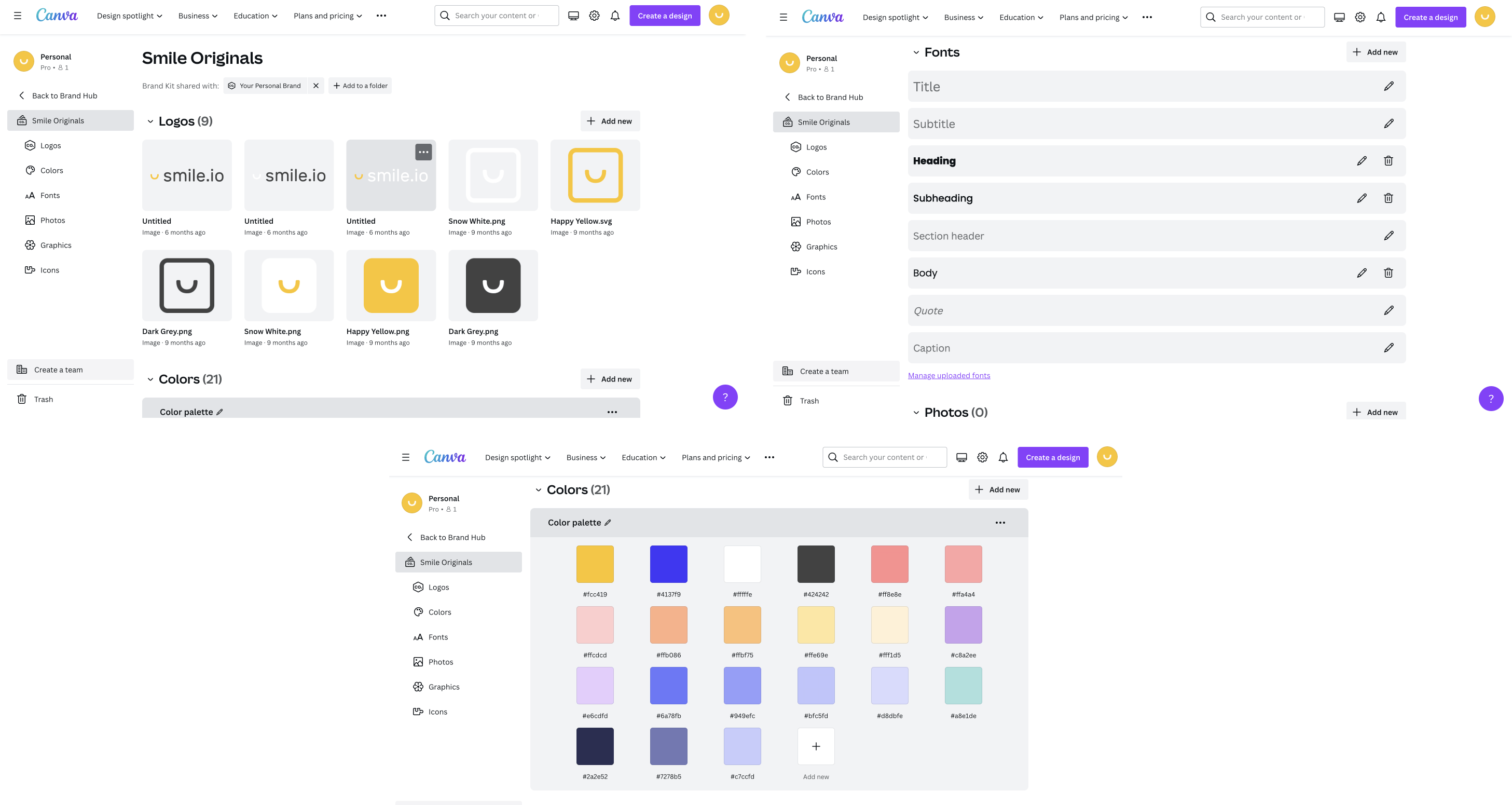Click edit pencil icon next to Heading
Viewport: 1512px width, 805px height.
coord(1362,161)
